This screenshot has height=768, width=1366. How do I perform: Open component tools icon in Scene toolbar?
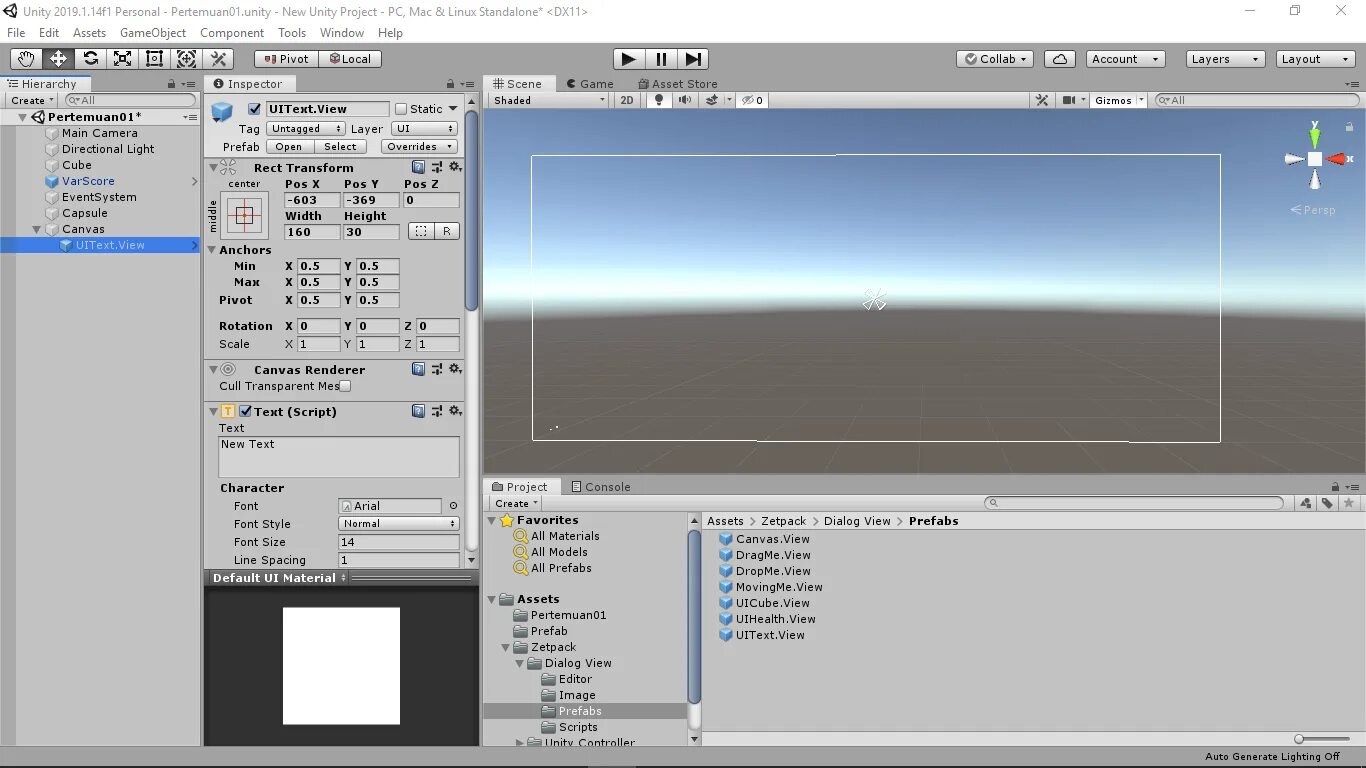[x=1042, y=100]
